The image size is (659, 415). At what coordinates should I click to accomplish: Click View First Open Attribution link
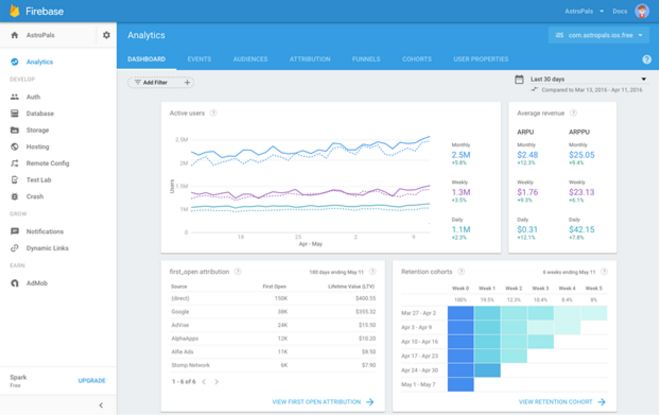coord(322,401)
